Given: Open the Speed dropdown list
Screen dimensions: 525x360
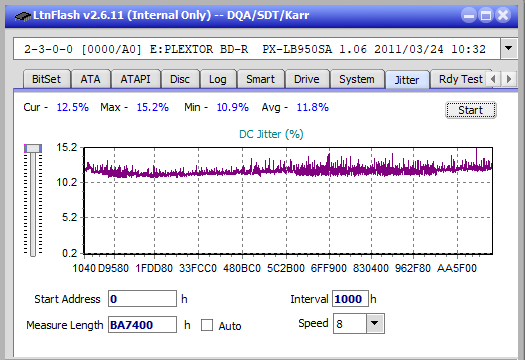Looking at the screenshot, I should pyautogui.click(x=375, y=323).
